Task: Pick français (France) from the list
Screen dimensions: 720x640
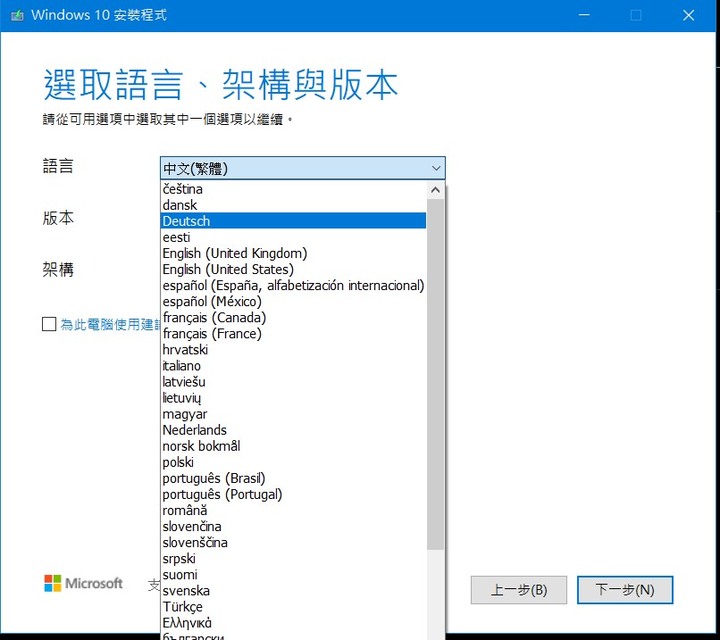Action: coord(294,334)
